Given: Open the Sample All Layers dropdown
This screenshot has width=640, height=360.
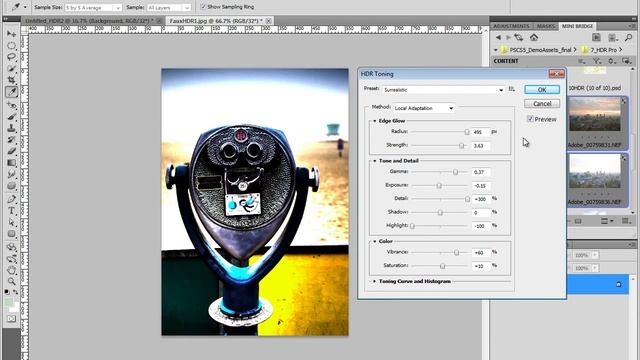Looking at the screenshot, I should (x=169, y=7).
